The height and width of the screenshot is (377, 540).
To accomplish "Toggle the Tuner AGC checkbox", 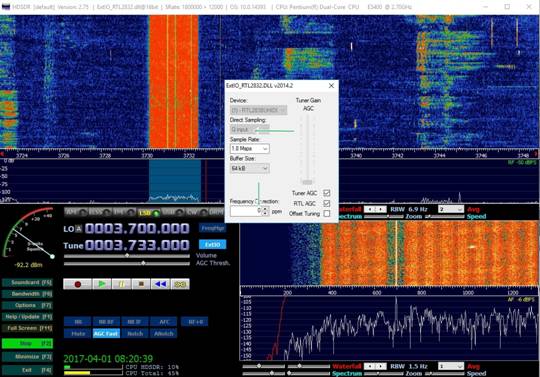I will pos(326,193).
